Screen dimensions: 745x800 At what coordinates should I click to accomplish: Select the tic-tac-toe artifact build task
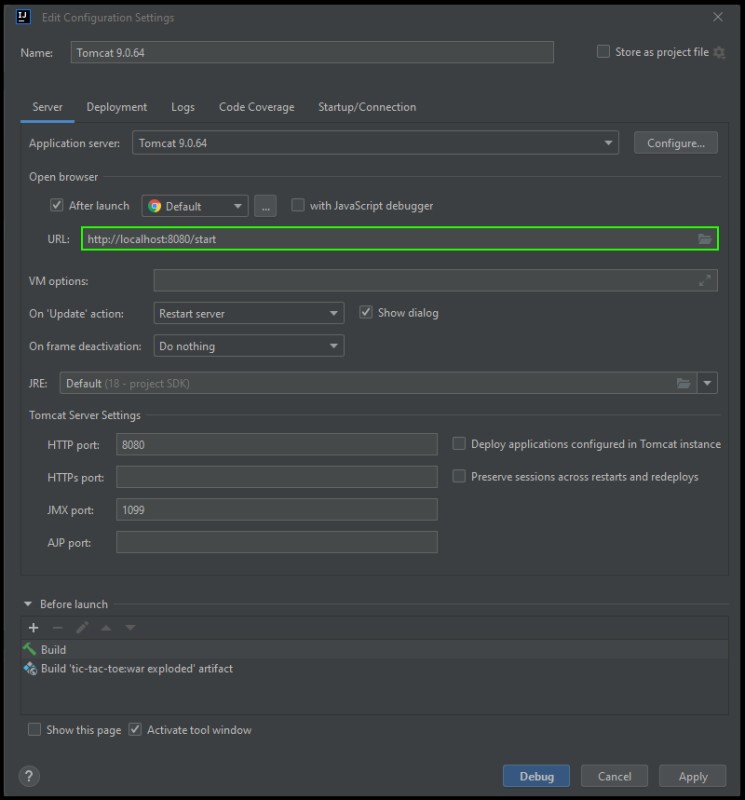click(x=136, y=668)
